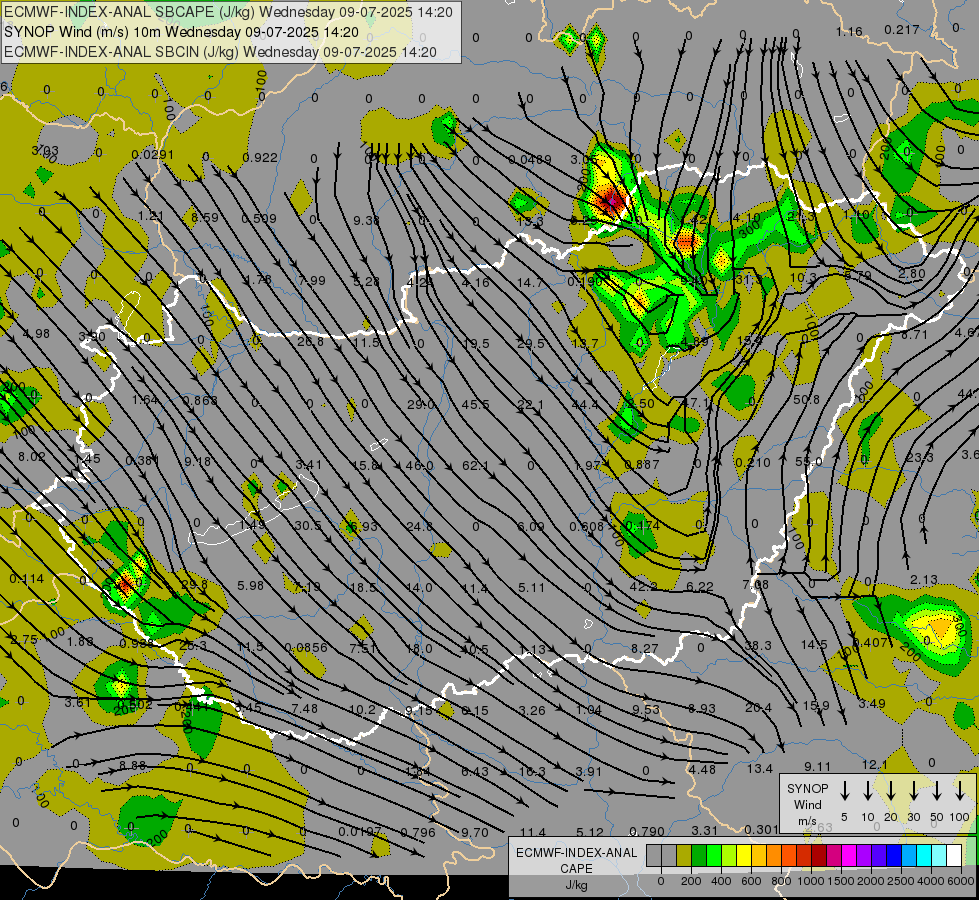Click the '42.2' value on the map

click(x=644, y=586)
